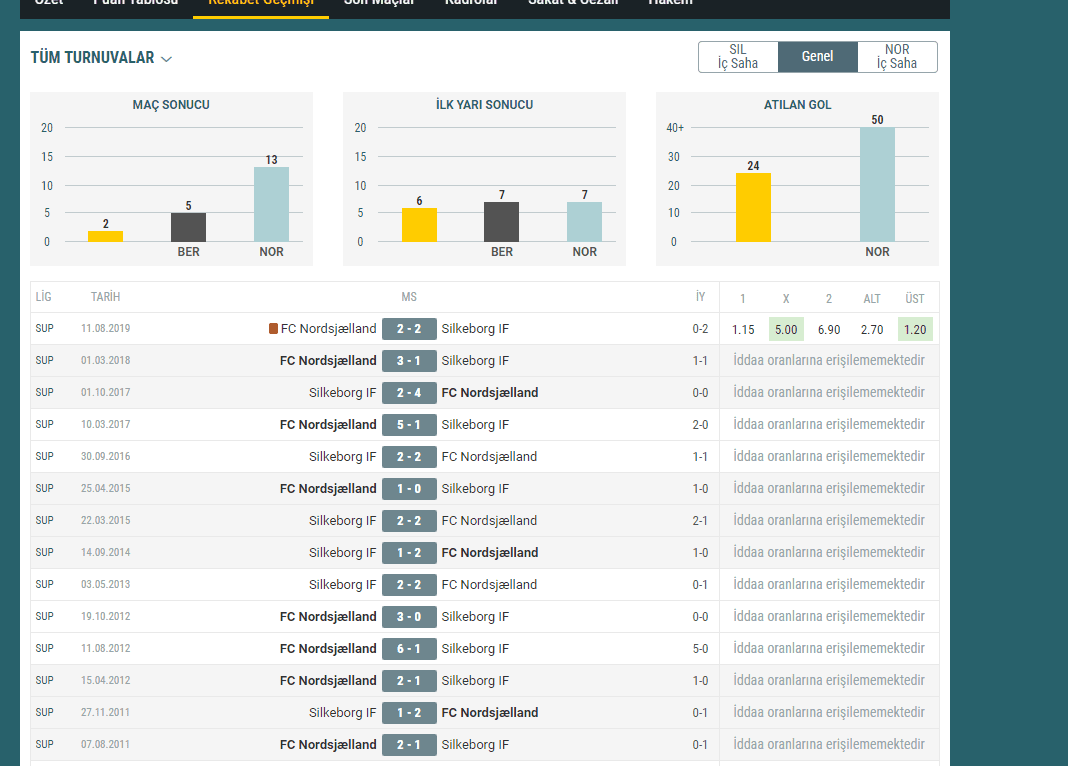Click the MS column header

409,297
